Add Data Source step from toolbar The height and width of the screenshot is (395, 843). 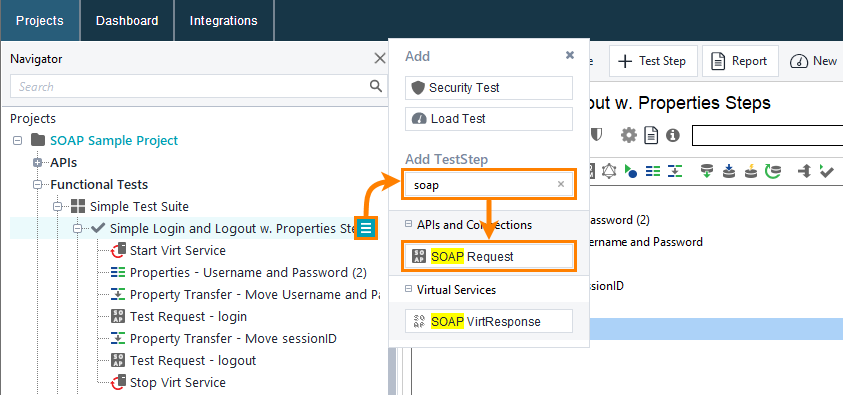click(x=707, y=171)
